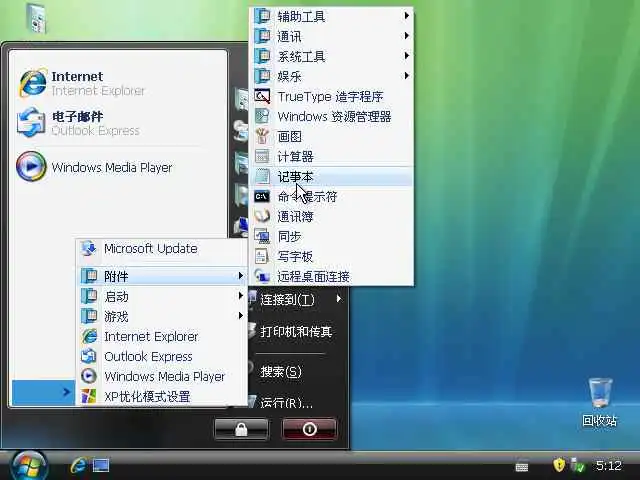This screenshot has width=640, height=480.
Task: Click the Paint brush icon beside 画图
Action: coord(262,136)
